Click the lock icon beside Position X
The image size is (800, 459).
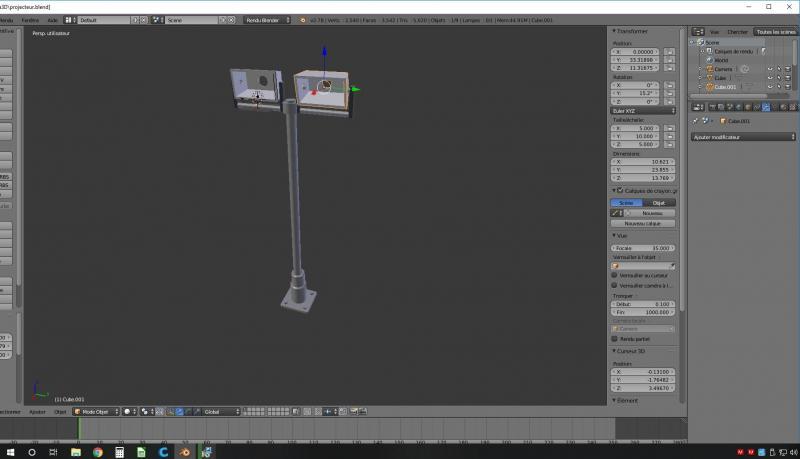[669, 51]
